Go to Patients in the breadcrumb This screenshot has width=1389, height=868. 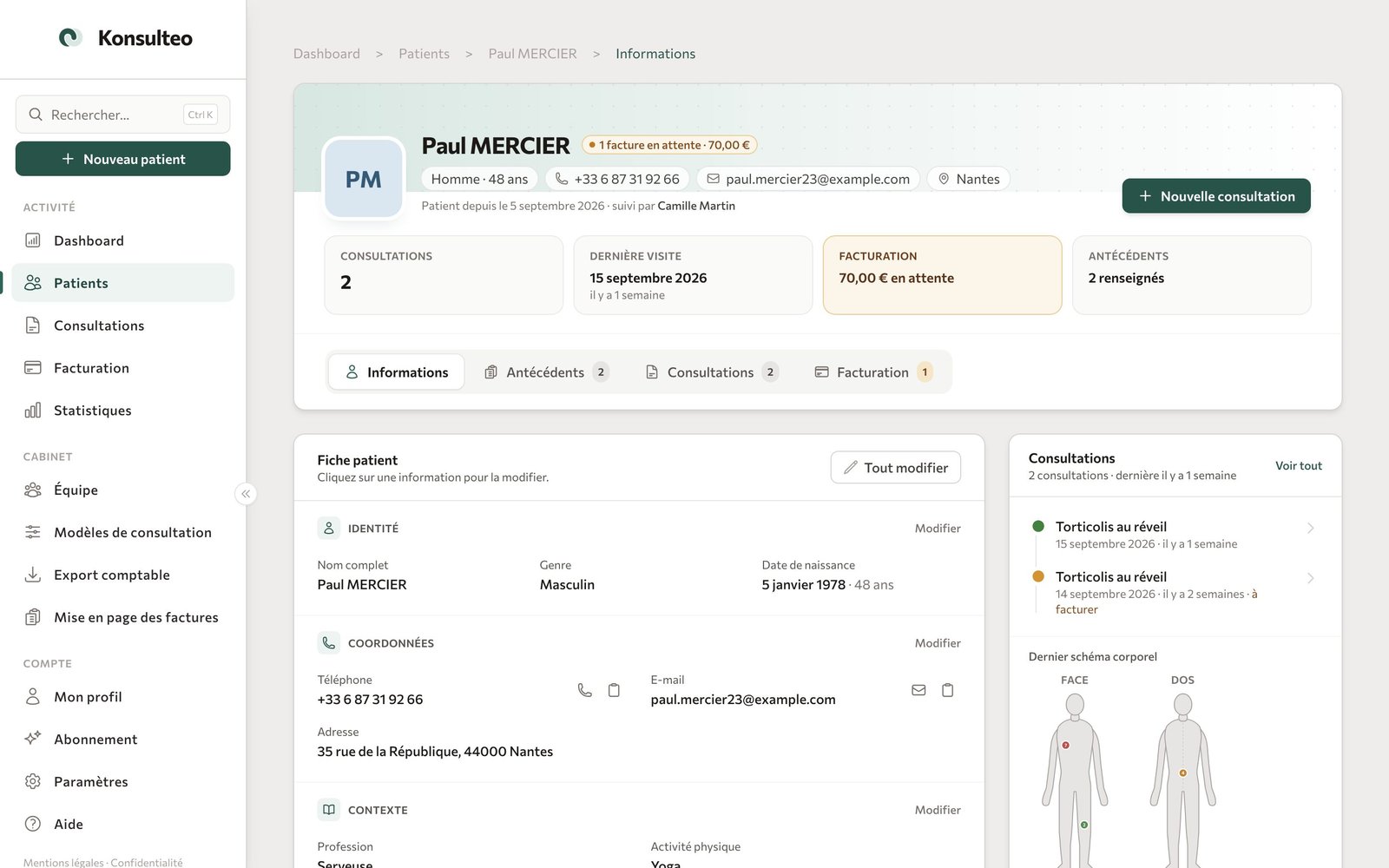coord(425,54)
